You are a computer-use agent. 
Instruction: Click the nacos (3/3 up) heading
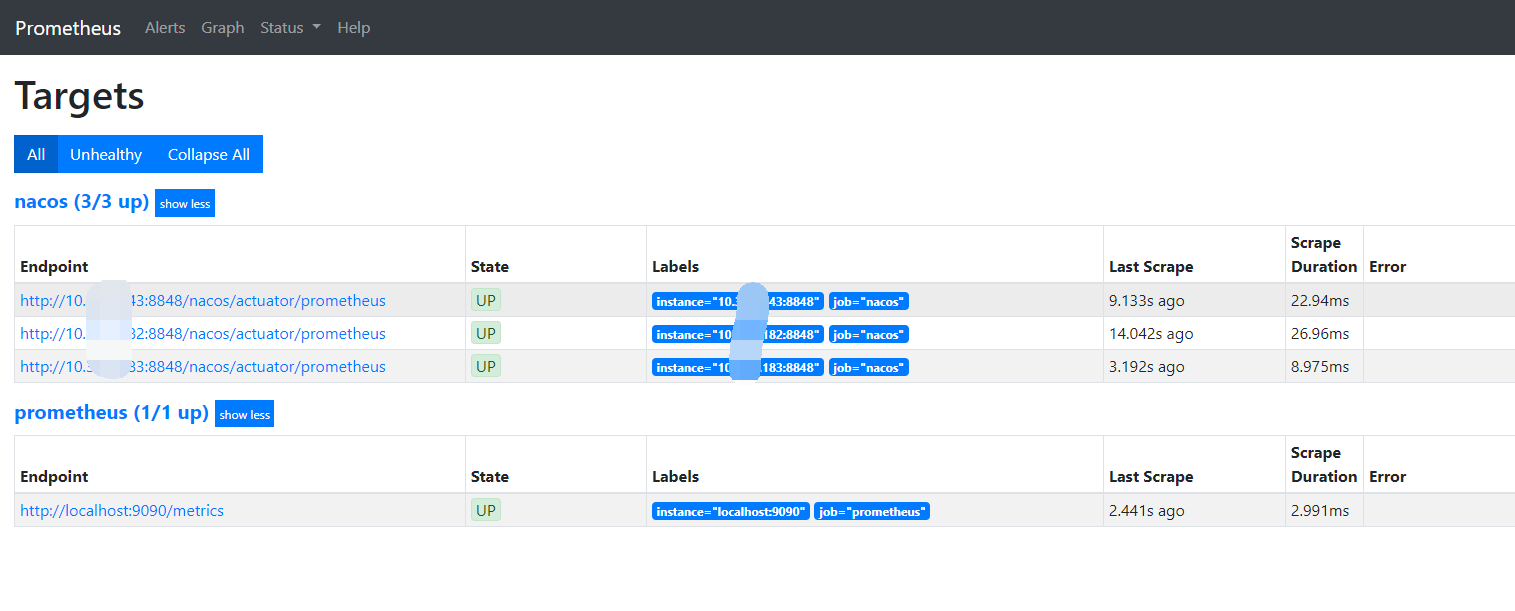(82, 202)
